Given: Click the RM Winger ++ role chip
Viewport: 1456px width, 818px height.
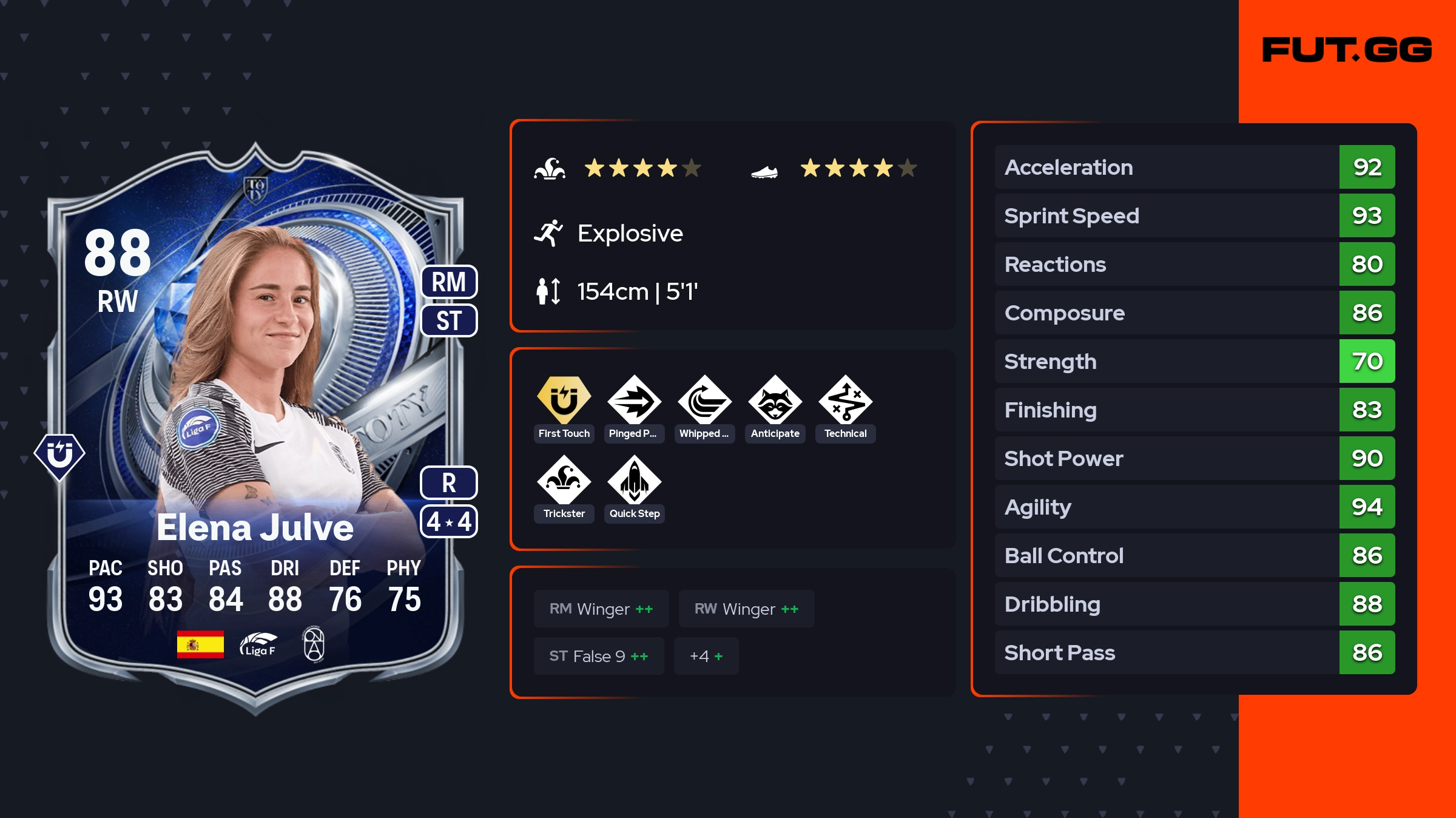Looking at the screenshot, I should point(601,609).
